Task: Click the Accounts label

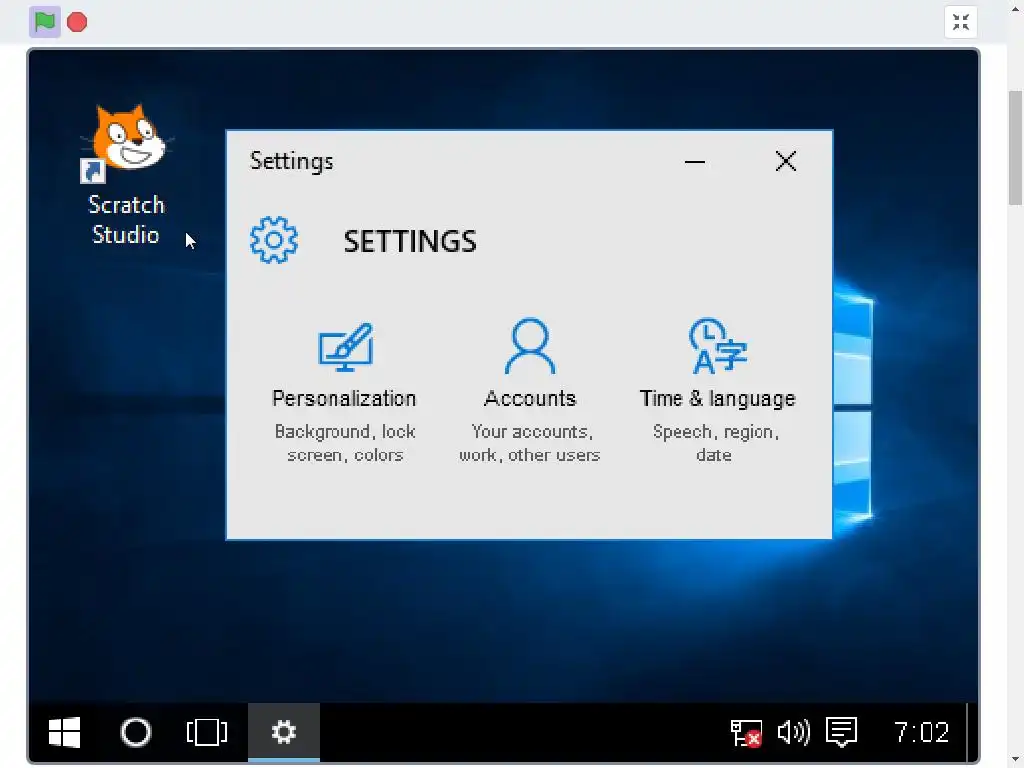Action: pos(530,398)
